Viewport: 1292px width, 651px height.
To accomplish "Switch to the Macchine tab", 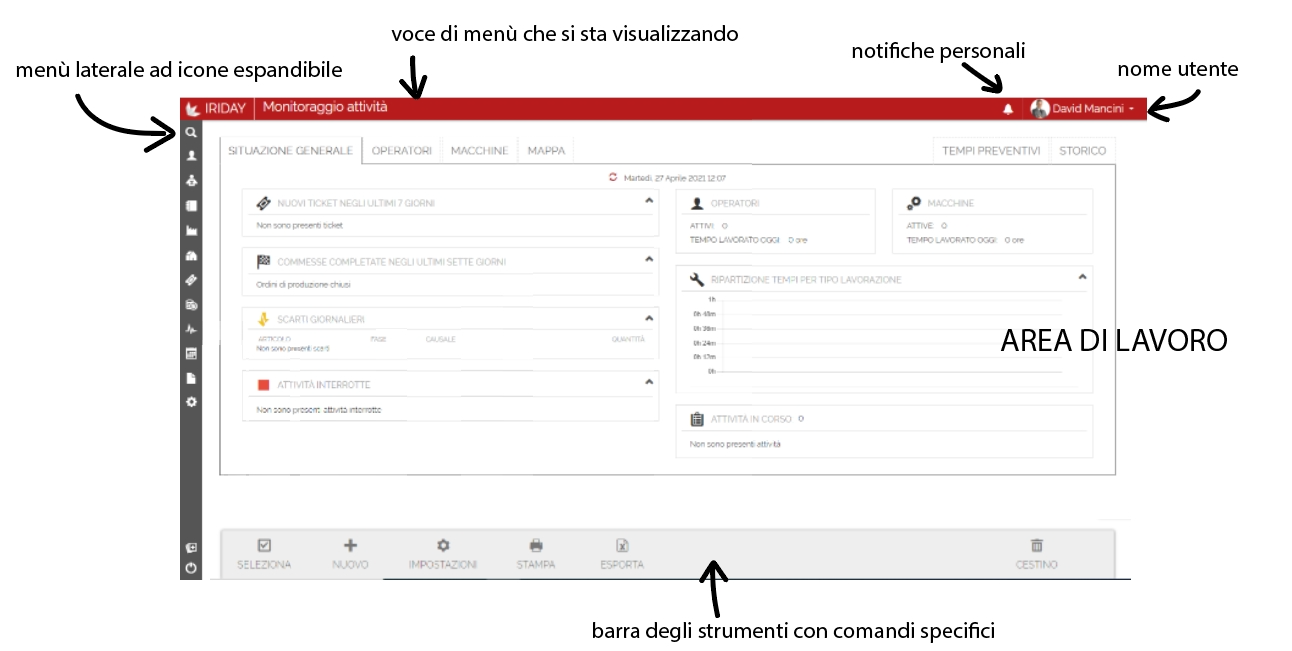I will pyautogui.click(x=479, y=151).
